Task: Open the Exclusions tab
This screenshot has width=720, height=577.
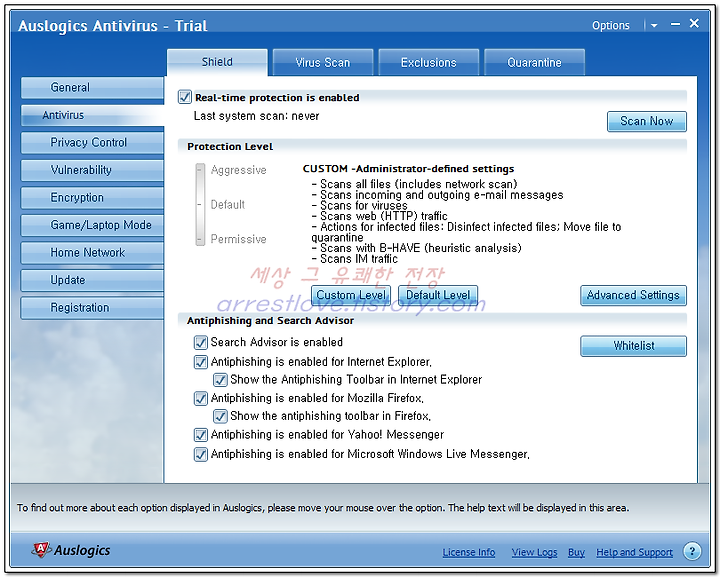Action: 428,62
